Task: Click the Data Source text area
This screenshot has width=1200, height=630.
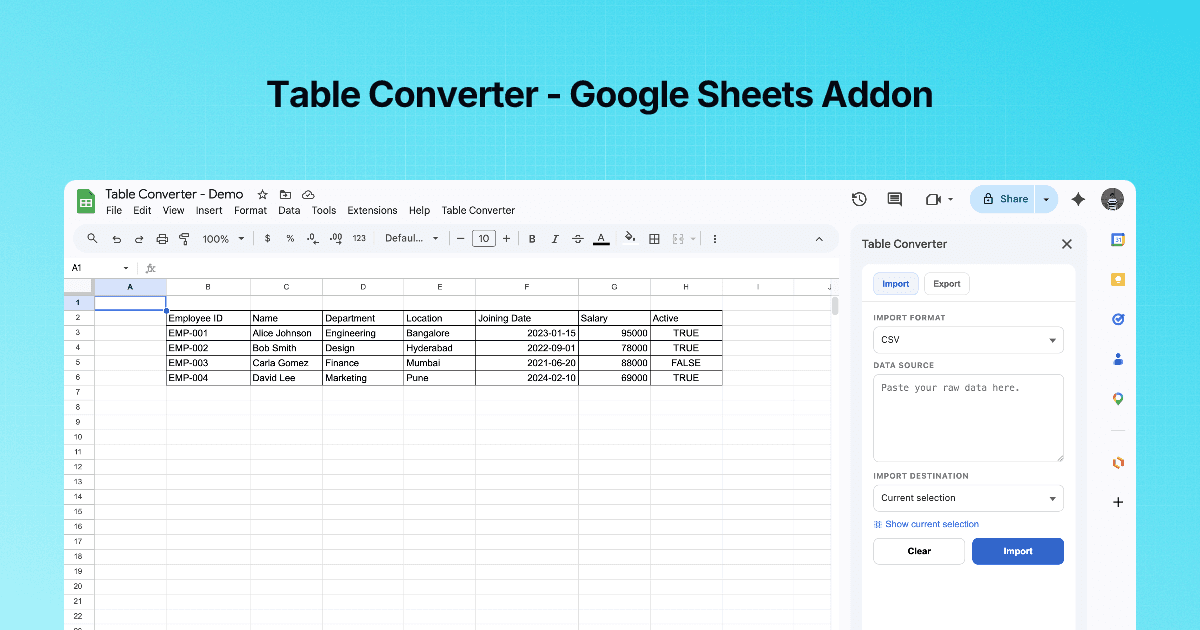Action: coord(968,418)
